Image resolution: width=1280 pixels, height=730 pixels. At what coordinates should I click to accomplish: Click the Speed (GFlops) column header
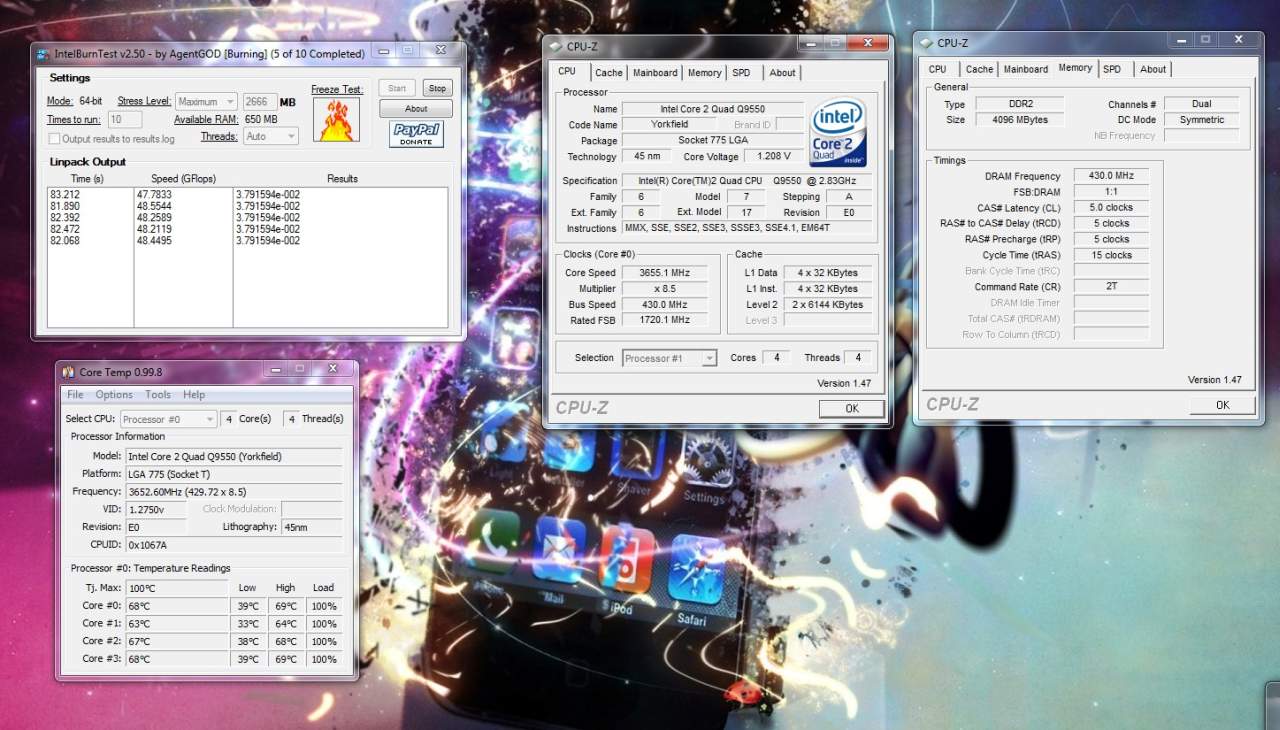pyautogui.click(x=184, y=179)
